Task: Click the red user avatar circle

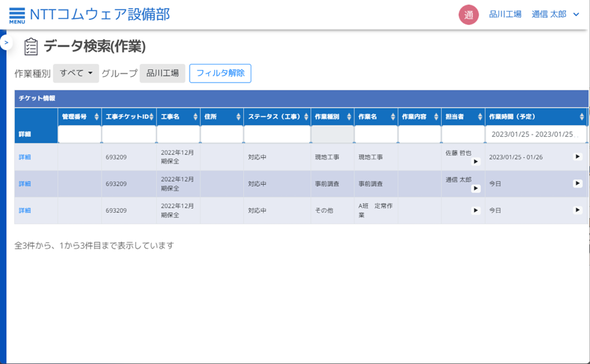Action: [468, 15]
